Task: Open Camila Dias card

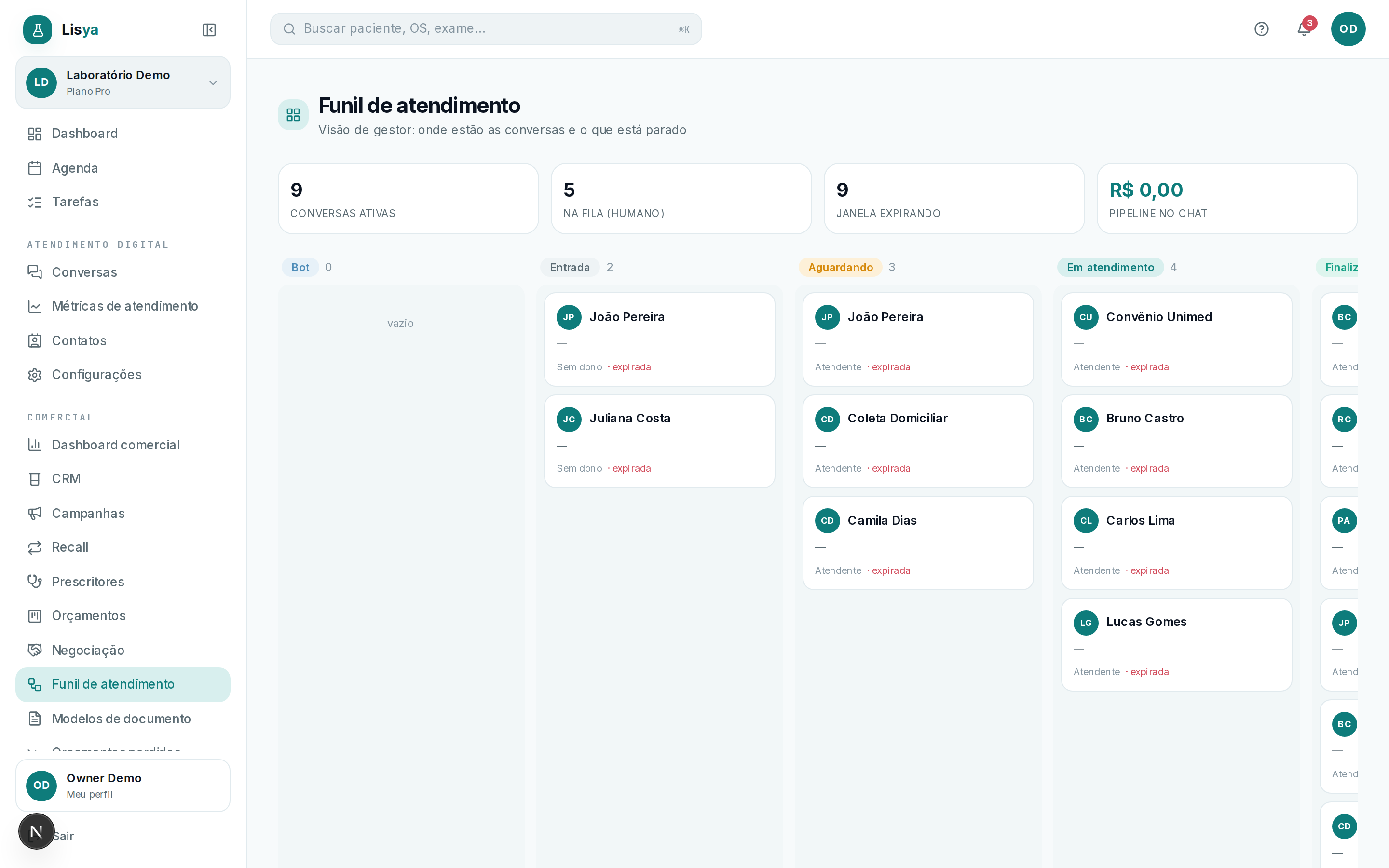Action: point(918,543)
